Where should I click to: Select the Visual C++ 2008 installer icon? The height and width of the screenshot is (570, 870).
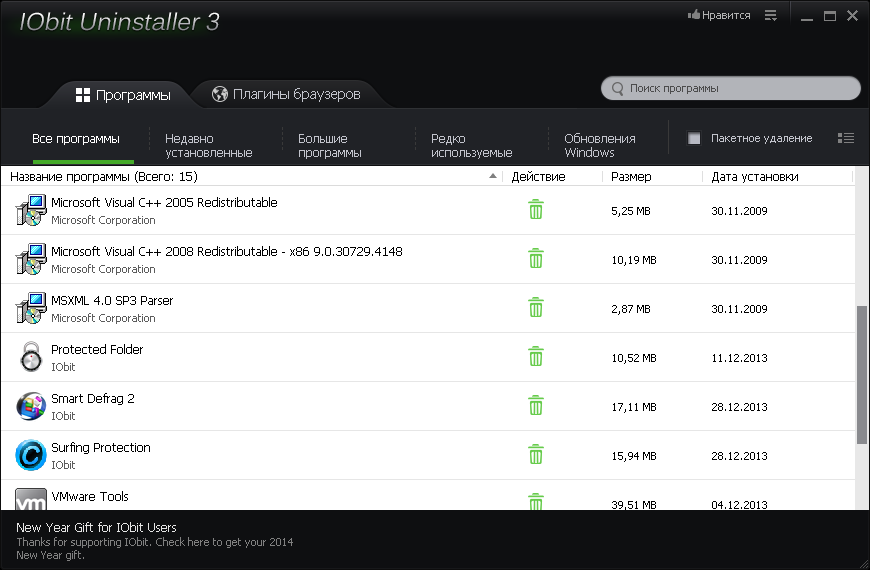(x=31, y=259)
